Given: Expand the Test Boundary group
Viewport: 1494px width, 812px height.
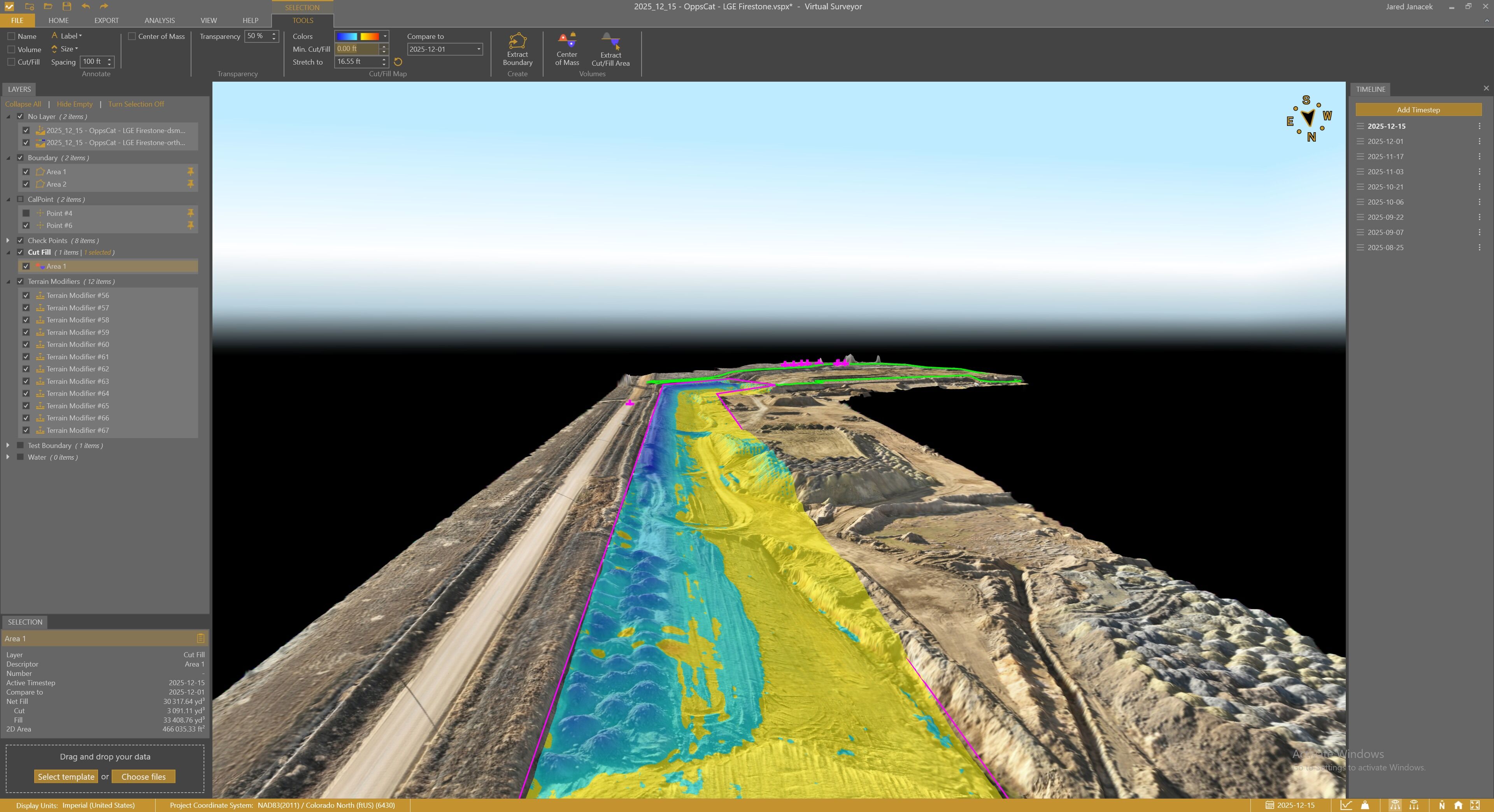Looking at the screenshot, I should pyautogui.click(x=8, y=445).
